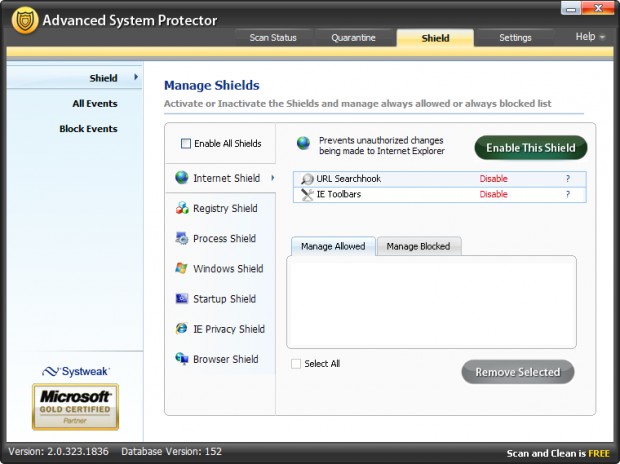Image resolution: width=620 pixels, height=464 pixels.
Task: Close the Advanced System Protector window
Action: [x=598, y=8]
